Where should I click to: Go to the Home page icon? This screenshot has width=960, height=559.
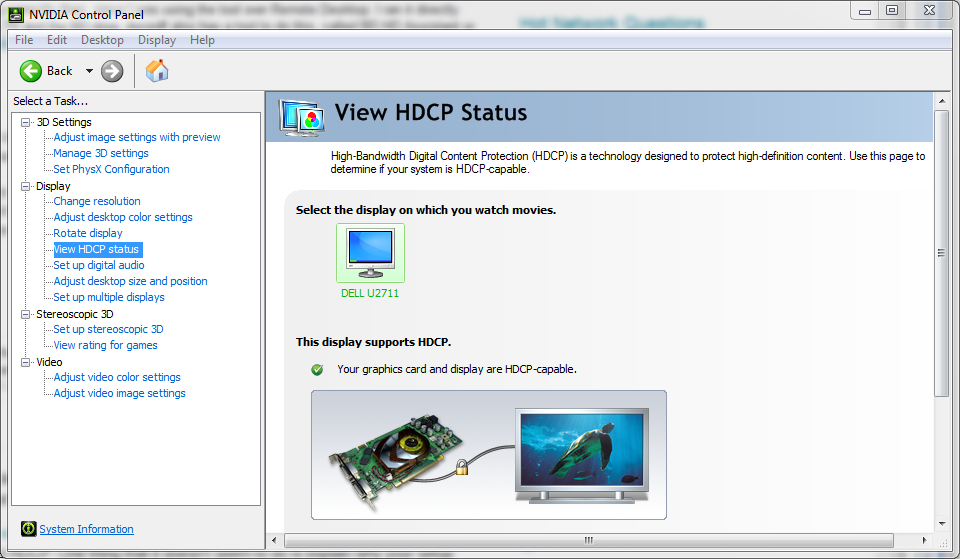click(157, 70)
